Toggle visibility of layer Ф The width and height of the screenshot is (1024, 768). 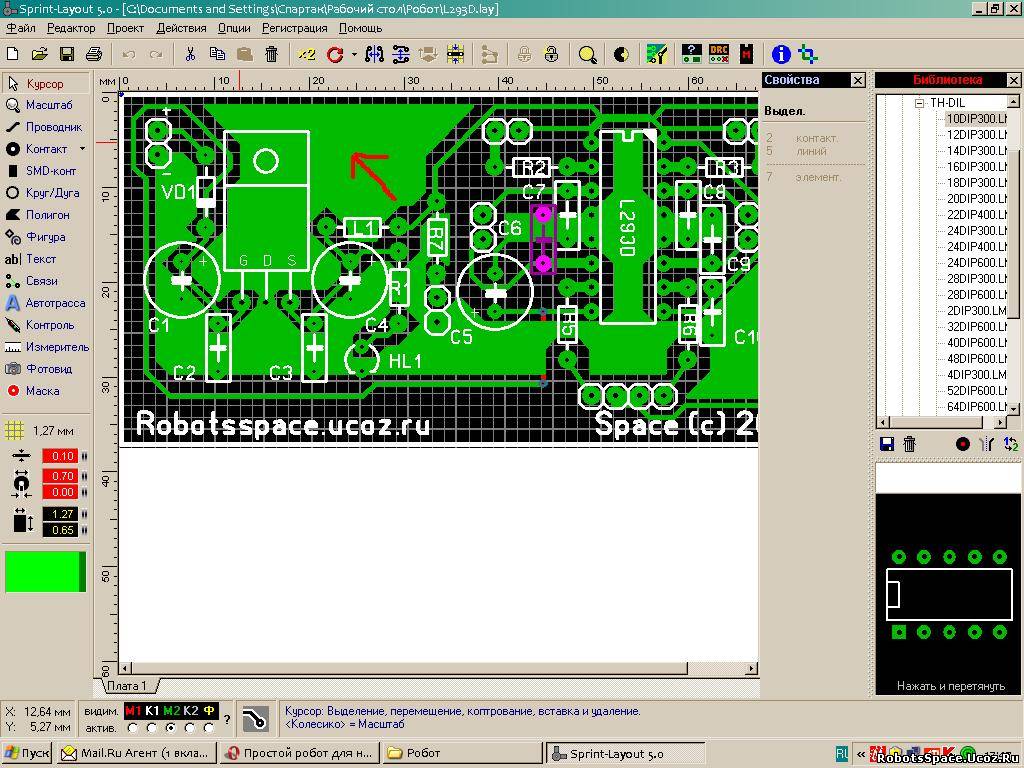(x=209, y=711)
